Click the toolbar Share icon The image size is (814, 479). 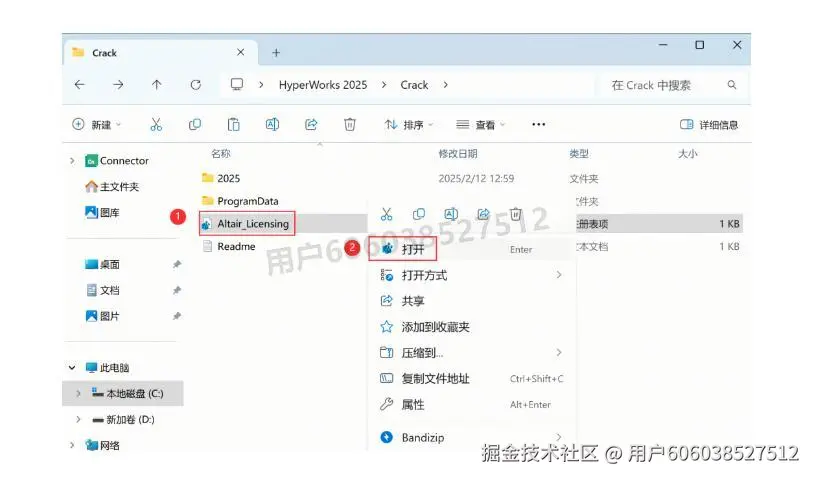pyautogui.click(x=311, y=125)
